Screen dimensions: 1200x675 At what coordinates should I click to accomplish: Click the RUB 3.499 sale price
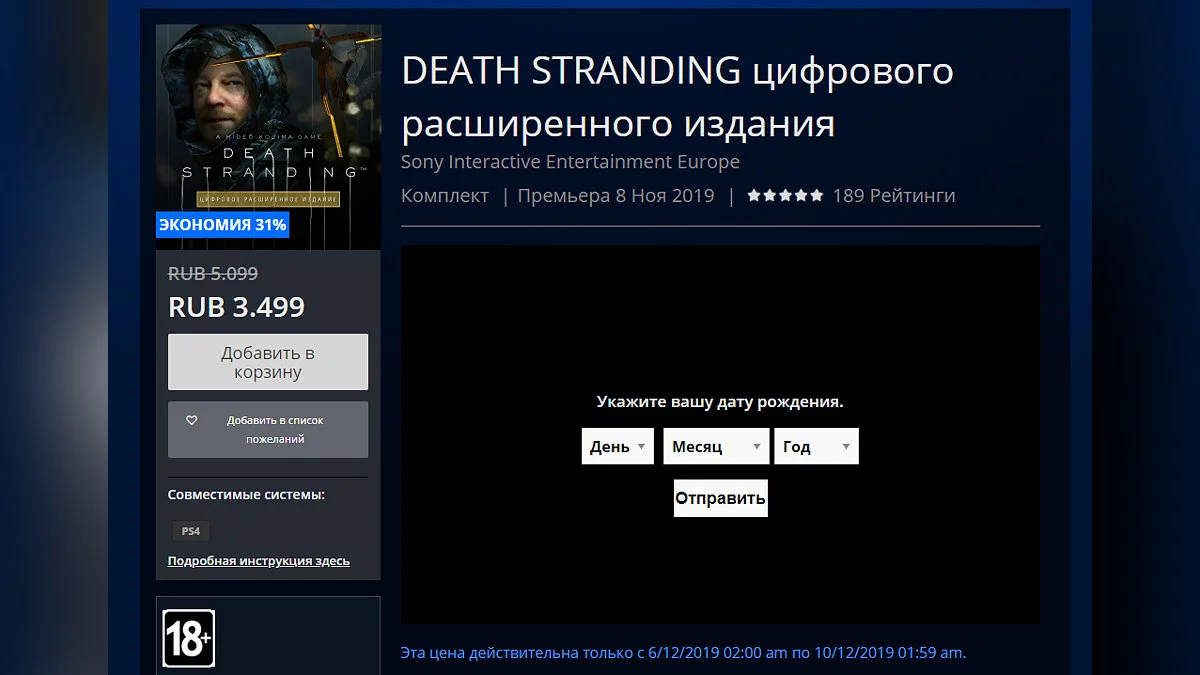click(x=236, y=307)
